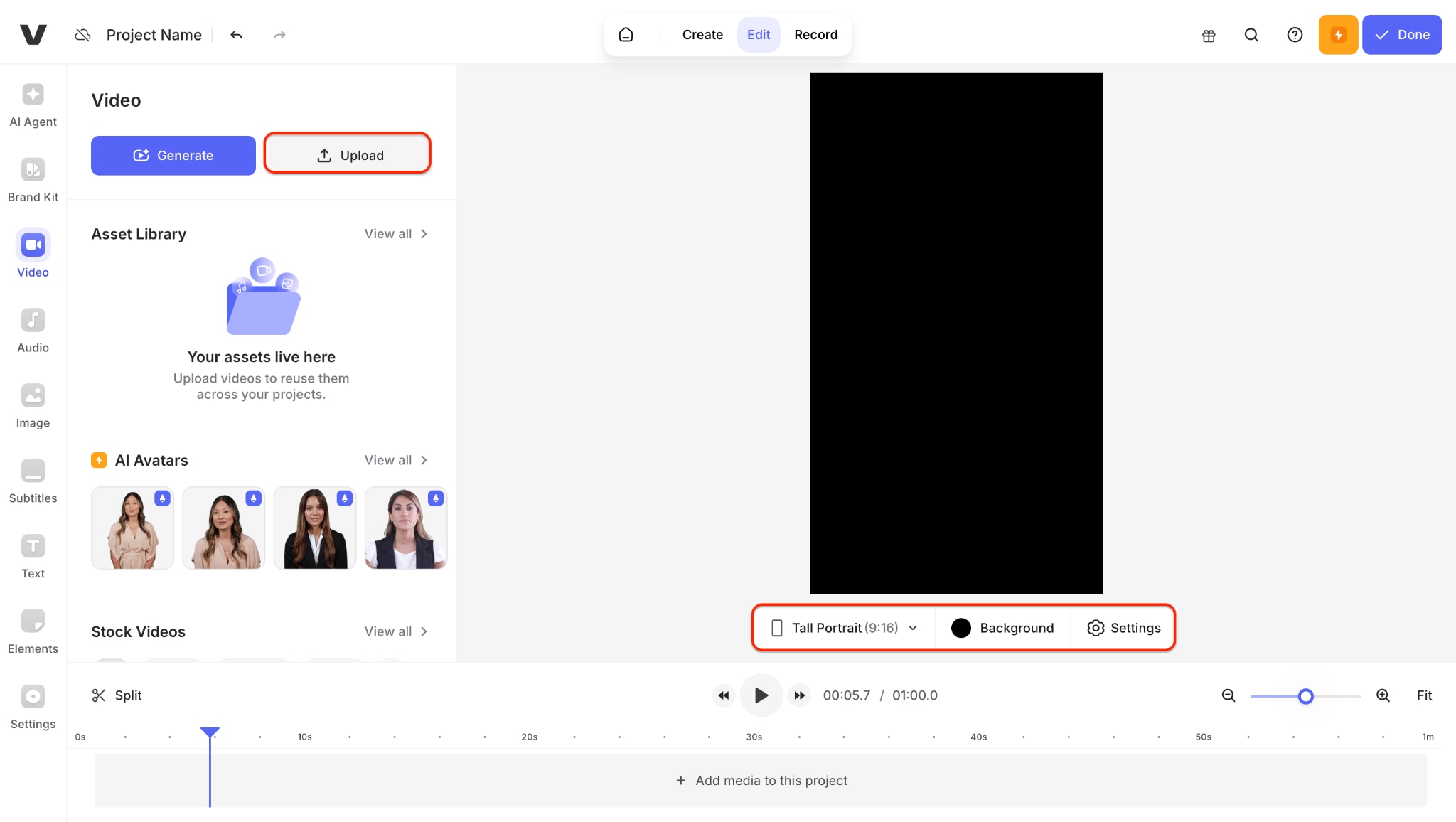The height and width of the screenshot is (822, 1456).
Task: Open the AI Agent sidebar panel
Action: [x=33, y=105]
